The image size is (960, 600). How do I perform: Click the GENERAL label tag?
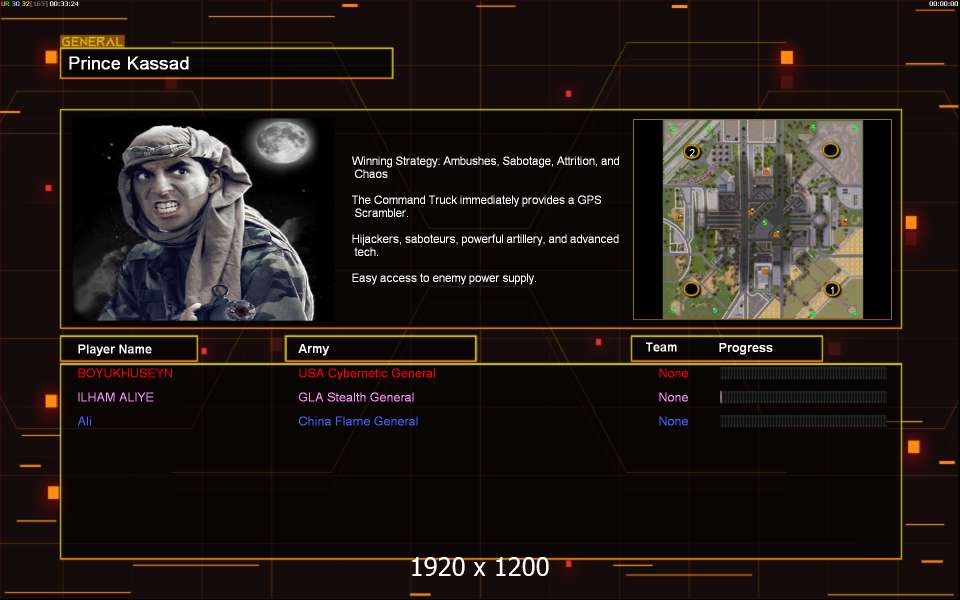[x=92, y=42]
